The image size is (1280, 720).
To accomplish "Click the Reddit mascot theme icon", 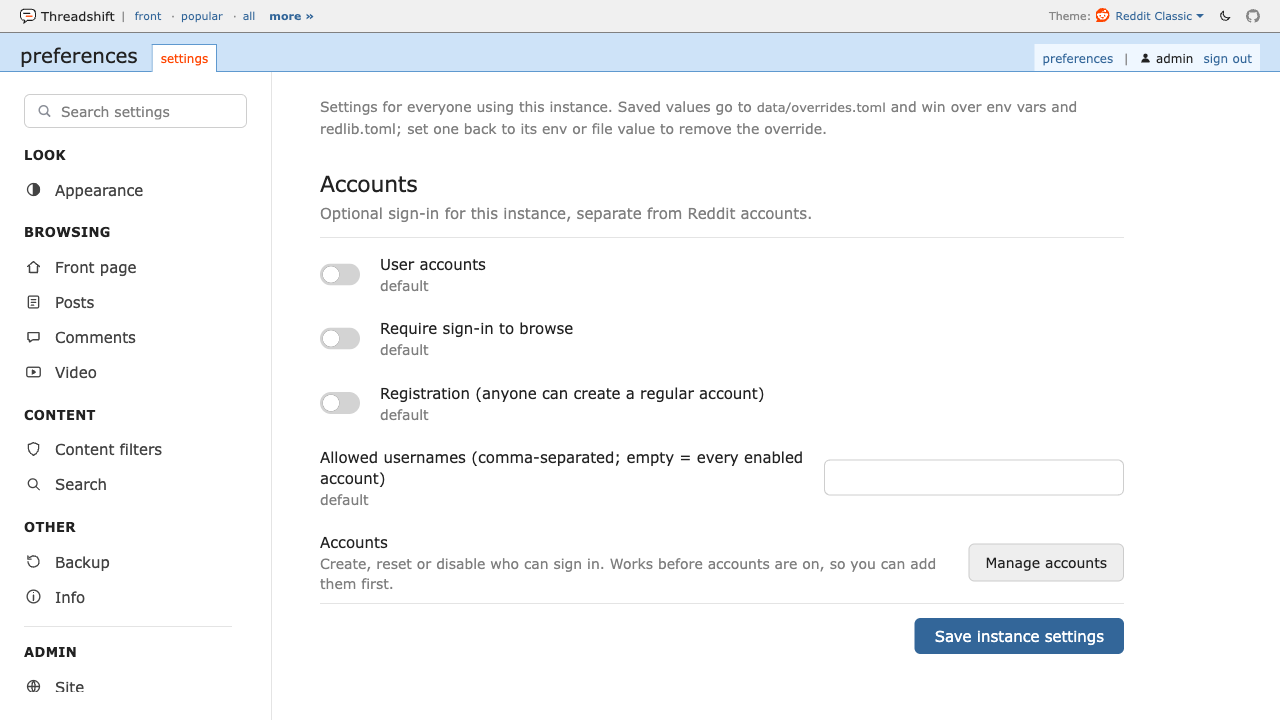I will [1103, 16].
